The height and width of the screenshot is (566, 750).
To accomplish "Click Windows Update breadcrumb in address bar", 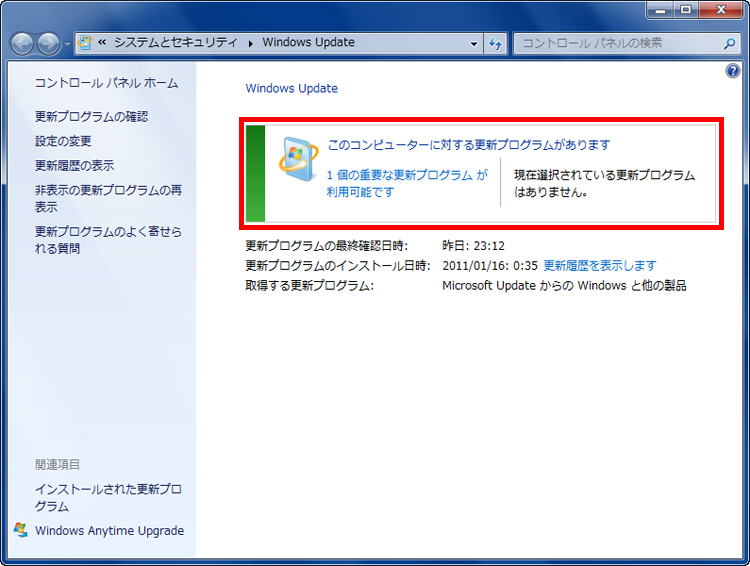I will [309, 43].
